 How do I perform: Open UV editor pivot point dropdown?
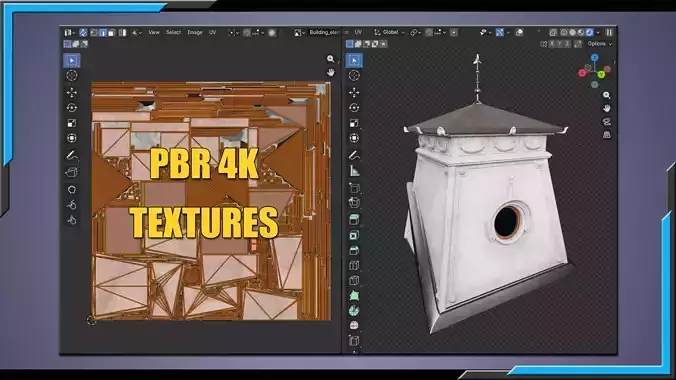pyautogui.click(x=233, y=32)
